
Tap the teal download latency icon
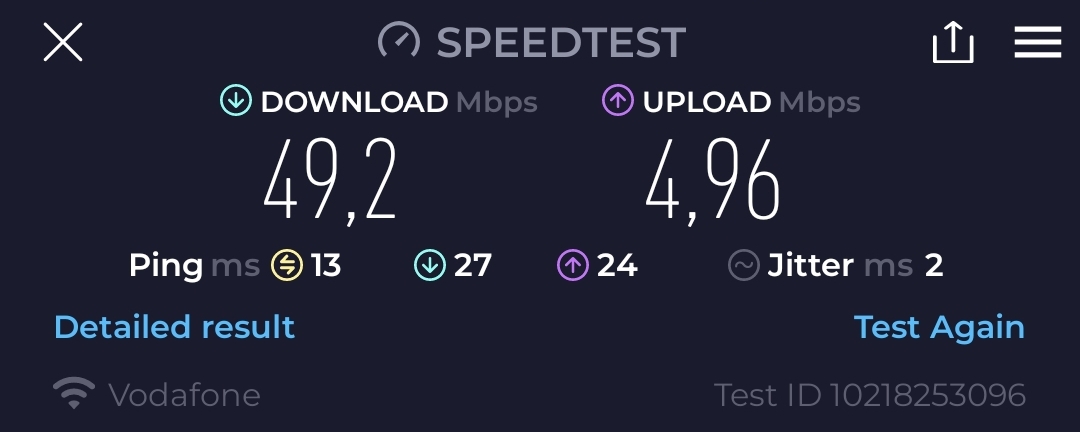tap(430, 265)
